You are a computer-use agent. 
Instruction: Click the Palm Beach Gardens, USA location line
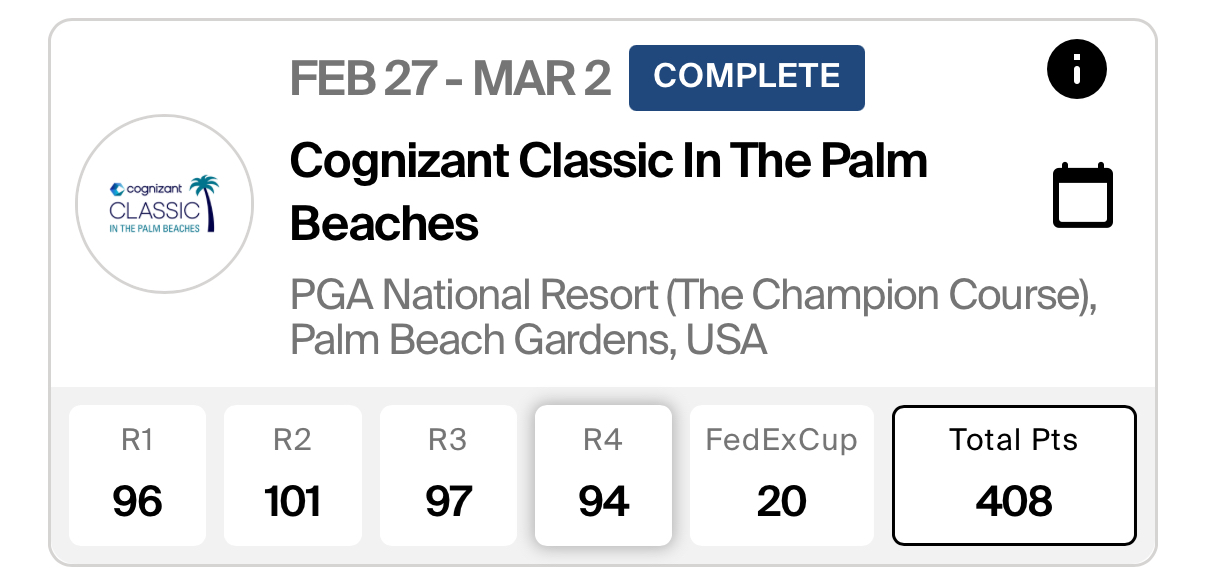pos(528,340)
